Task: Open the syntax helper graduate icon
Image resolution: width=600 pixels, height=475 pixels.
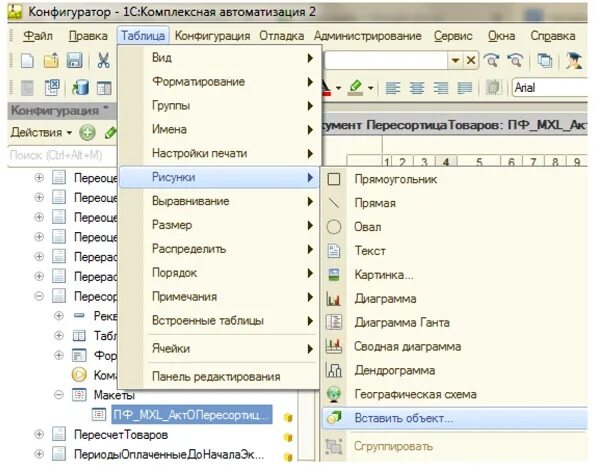Action: tap(574, 60)
